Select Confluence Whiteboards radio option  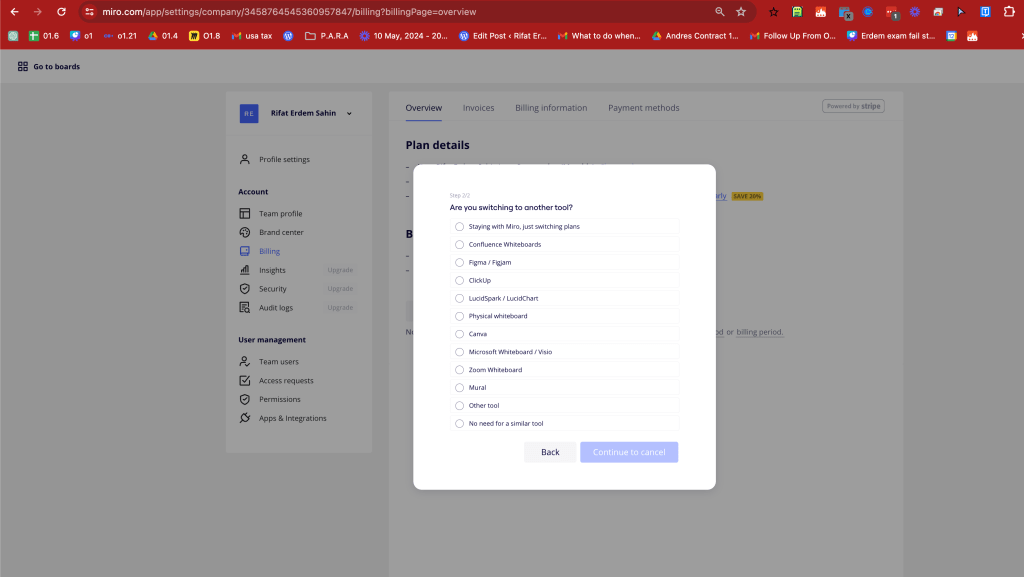click(x=459, y=244)
